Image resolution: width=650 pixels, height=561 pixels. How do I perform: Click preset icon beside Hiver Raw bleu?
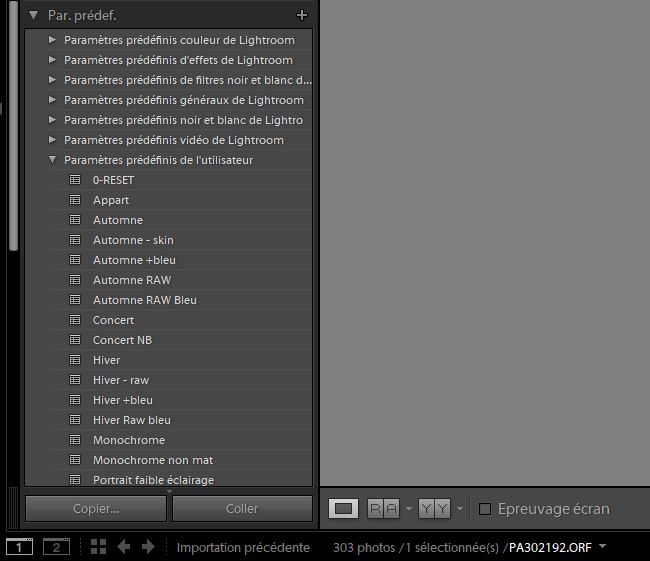(x=75, y=420)
